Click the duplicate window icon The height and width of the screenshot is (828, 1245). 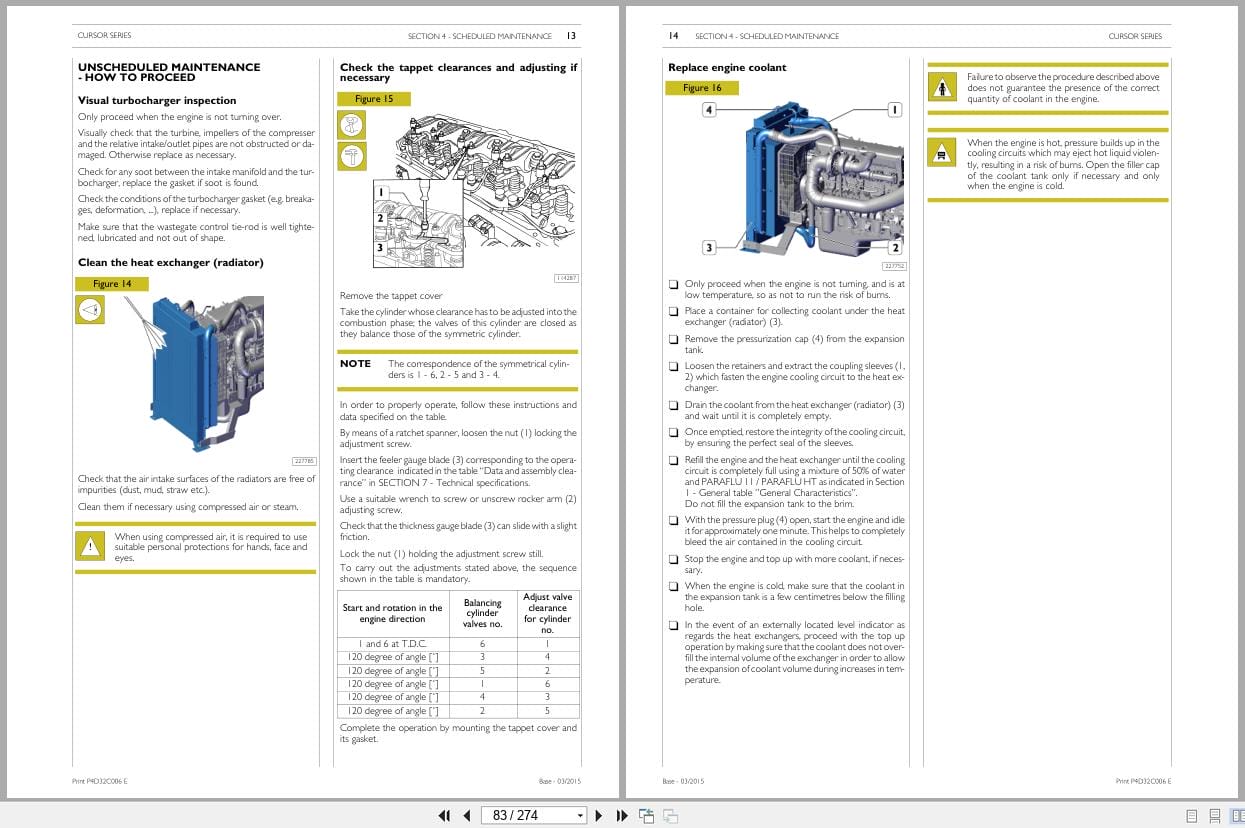669,816
